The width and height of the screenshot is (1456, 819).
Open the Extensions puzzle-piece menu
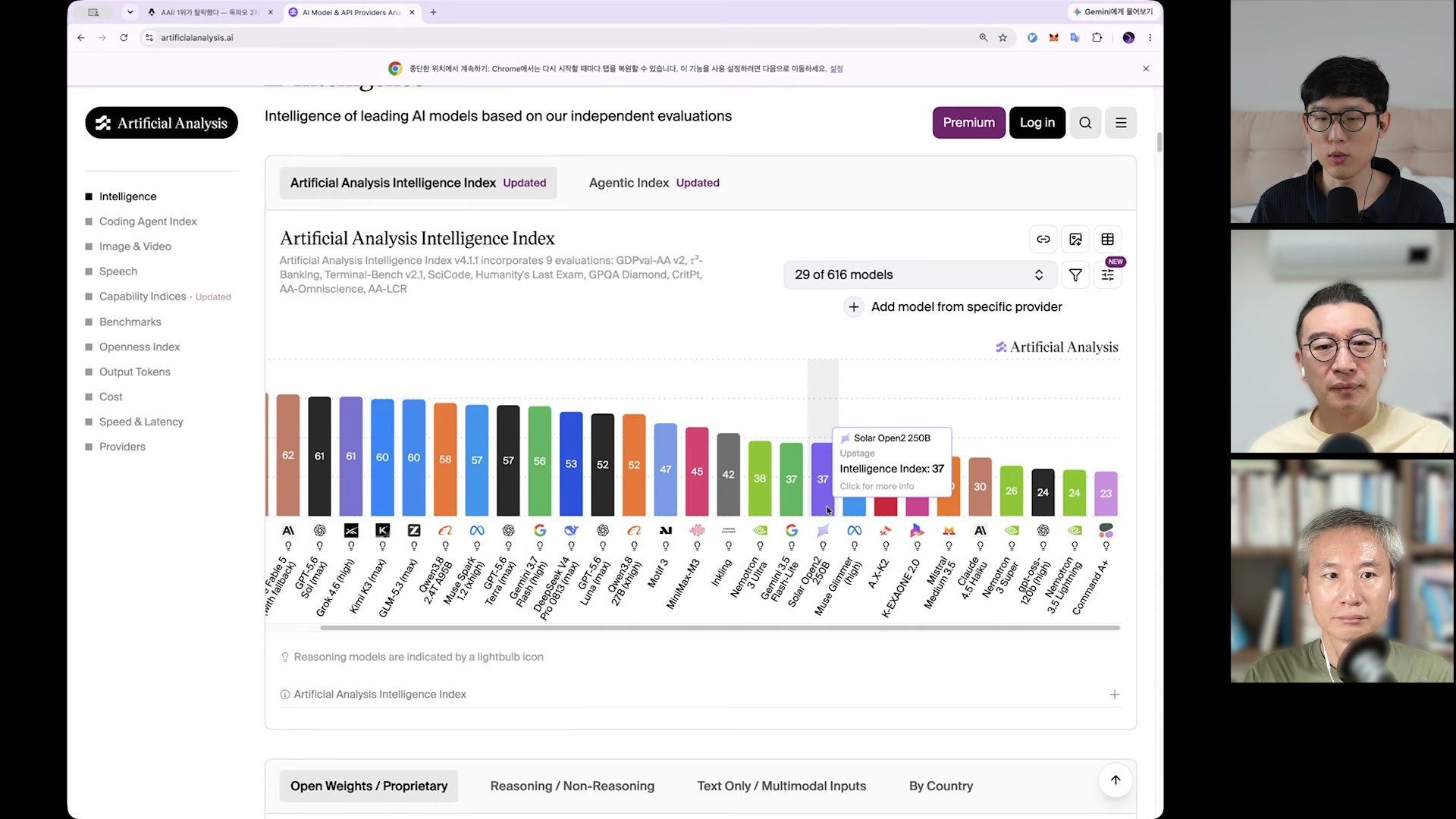(1097, 37)
